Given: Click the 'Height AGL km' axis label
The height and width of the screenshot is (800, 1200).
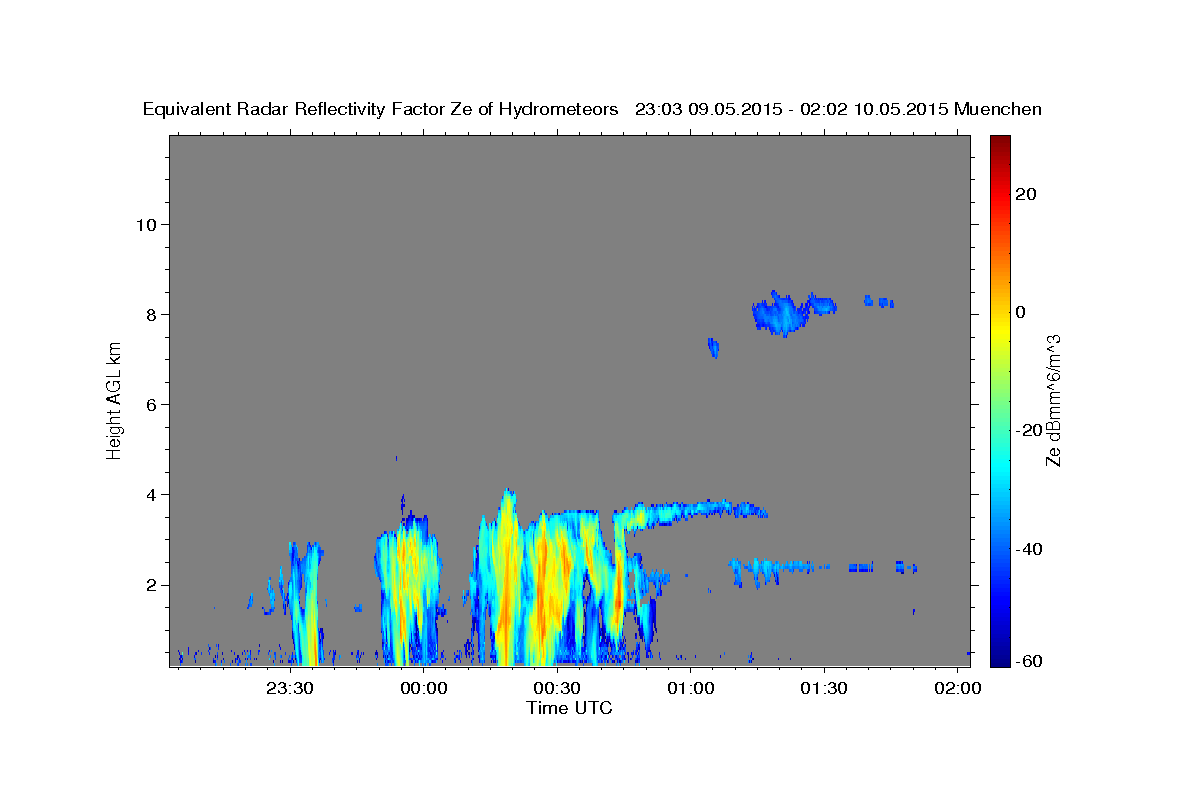Looking at the screenshot, I should click(115, 400).
